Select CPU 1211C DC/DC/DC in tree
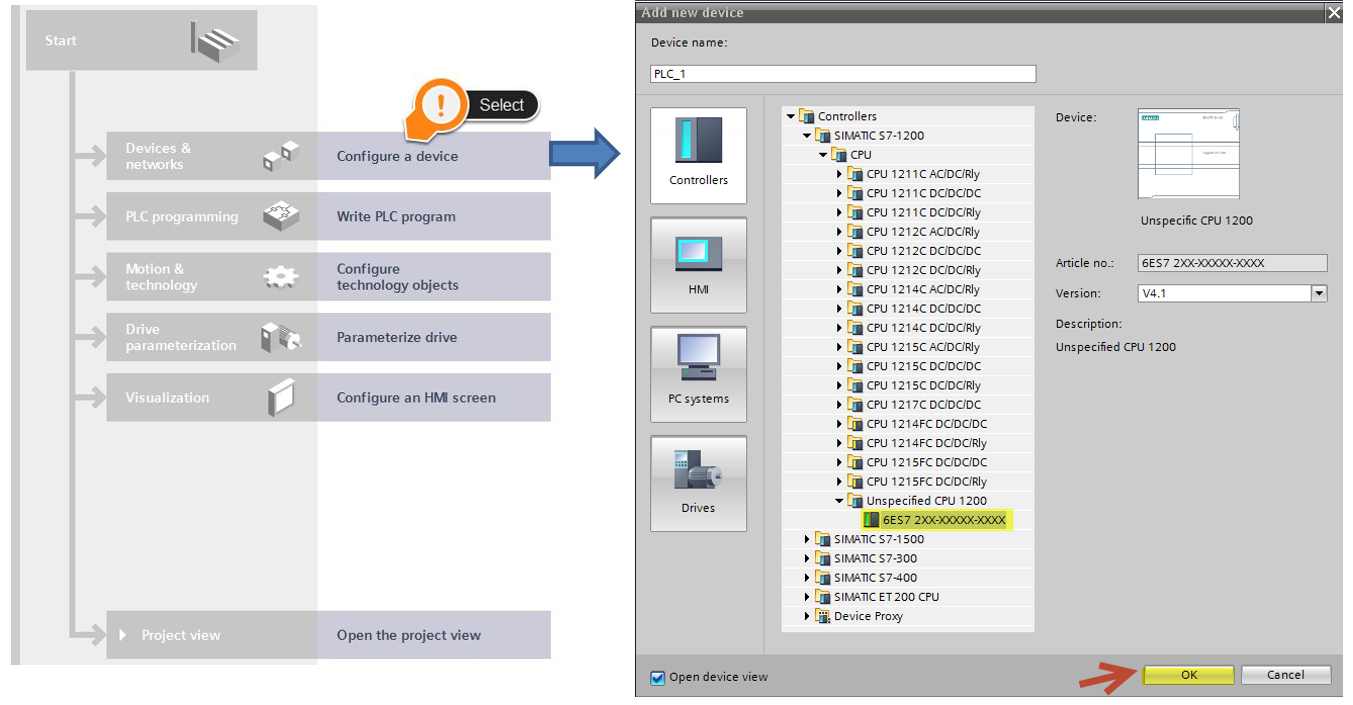 (x=923, y=193)
